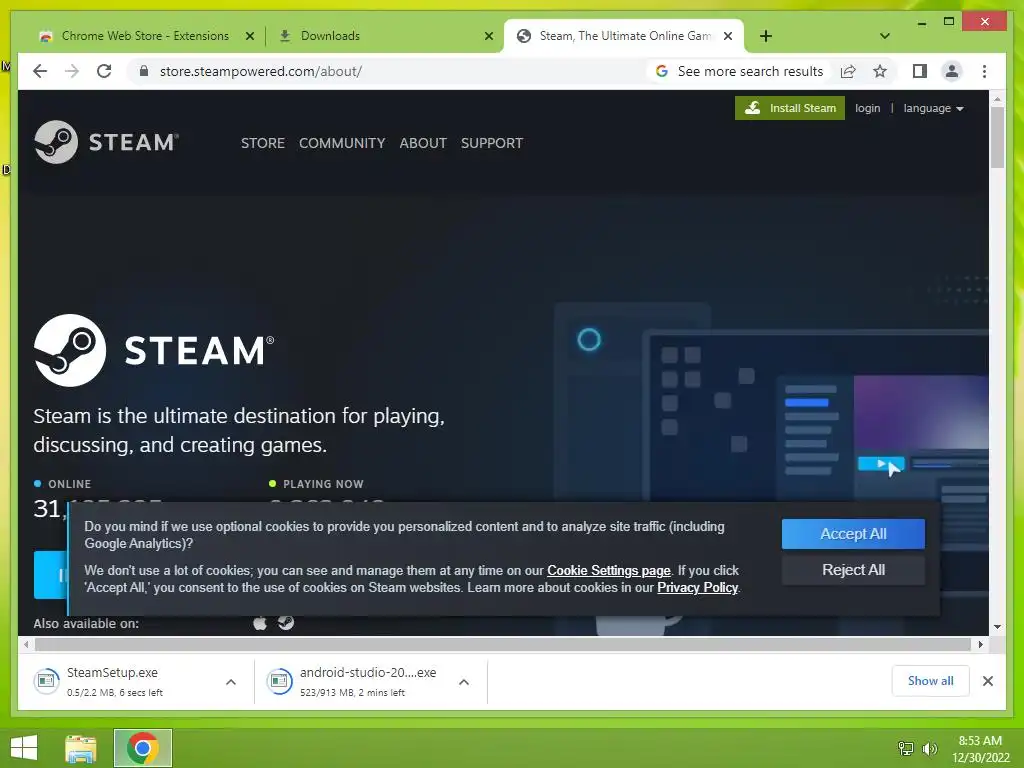The height and width of the screenshot is (768, 1024).
Task: Click the Apple macOS availability icon
Action: (260, 623)
